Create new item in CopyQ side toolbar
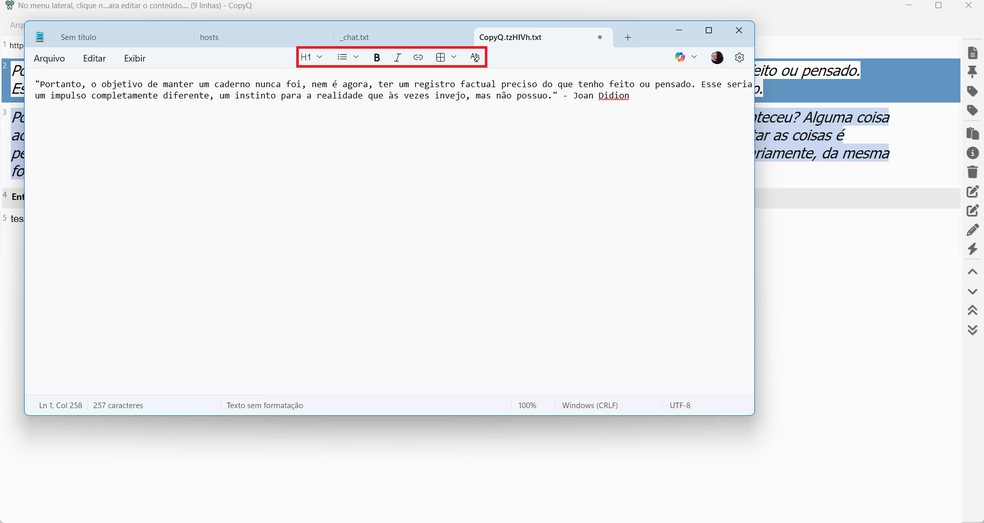 [972, 52]
